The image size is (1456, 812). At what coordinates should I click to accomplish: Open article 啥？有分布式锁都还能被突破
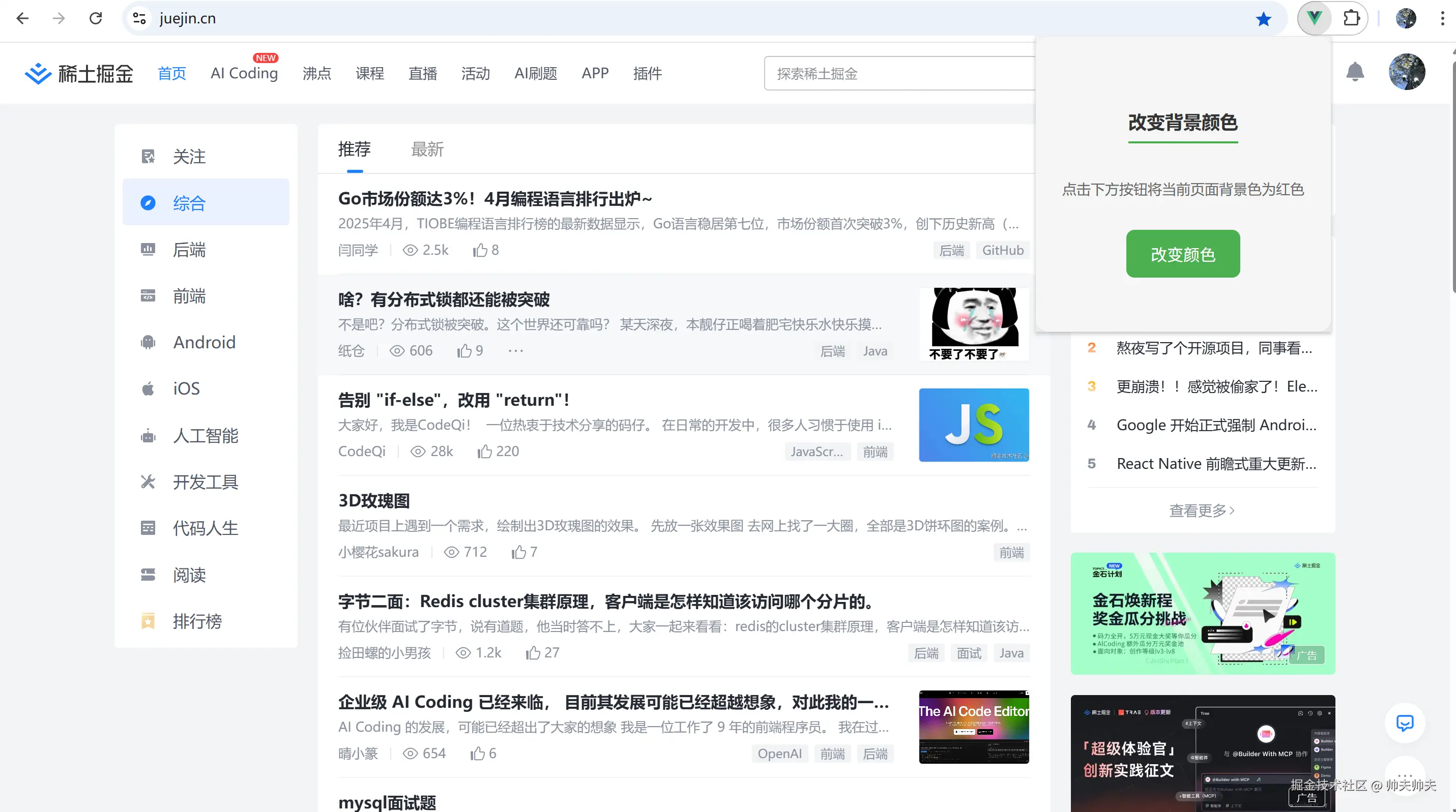(444, 299)
